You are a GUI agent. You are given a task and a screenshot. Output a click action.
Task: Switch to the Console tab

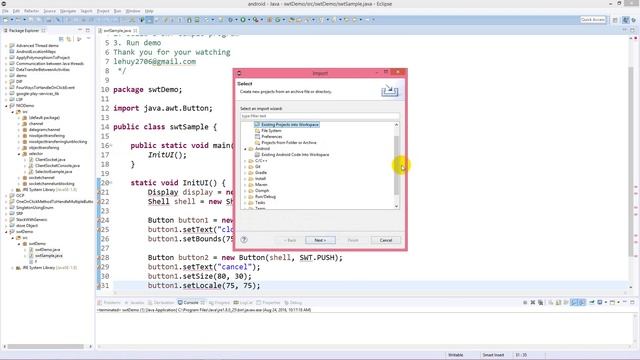point(191,302)
